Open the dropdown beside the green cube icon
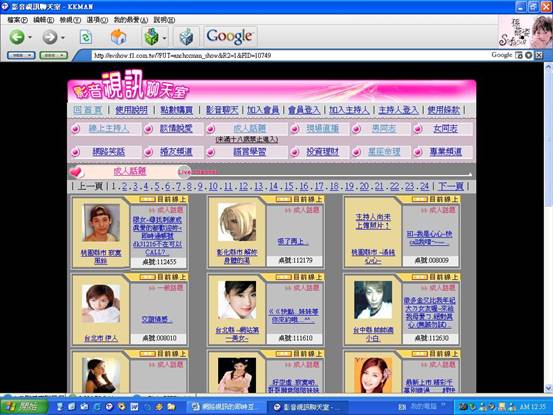 [164, 37]
